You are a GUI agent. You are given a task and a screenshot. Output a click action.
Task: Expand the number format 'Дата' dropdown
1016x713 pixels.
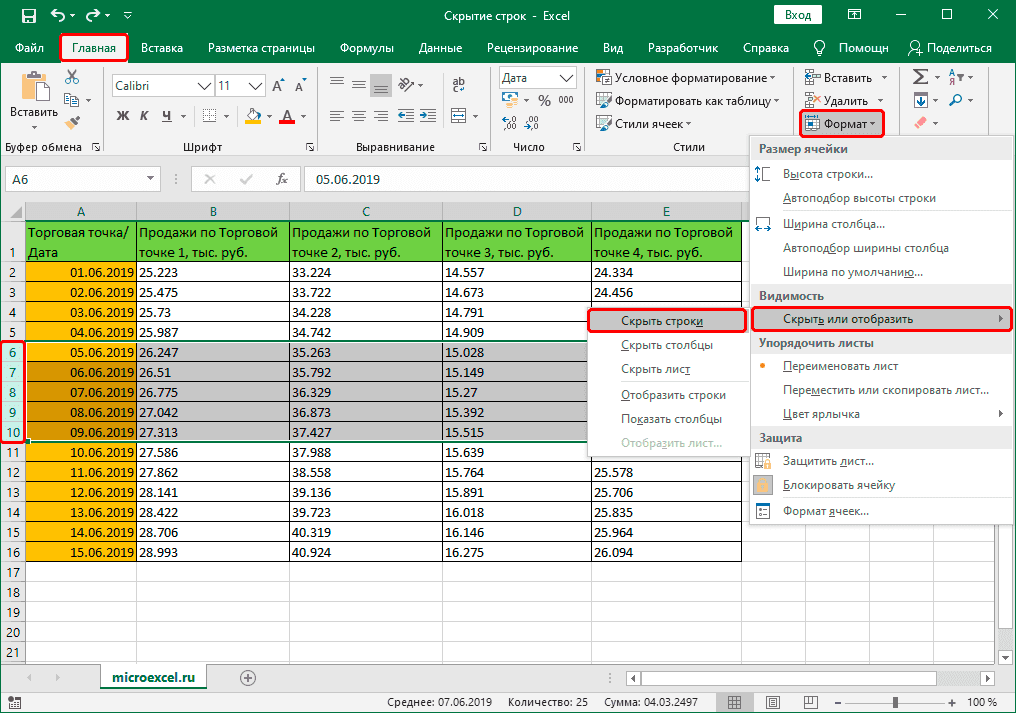[568, 78]
